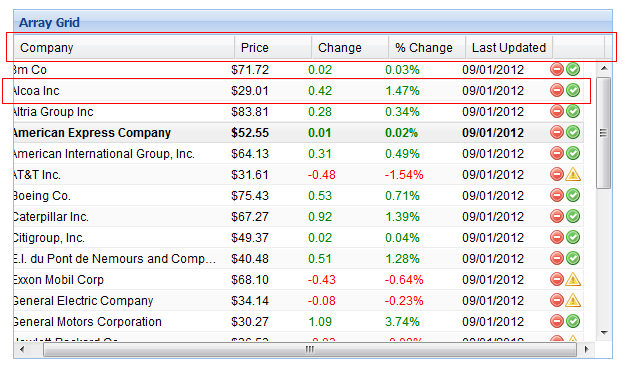Sort grid by Price column header
The height and width of the screenshot is (369, 628).
point(273,48)
